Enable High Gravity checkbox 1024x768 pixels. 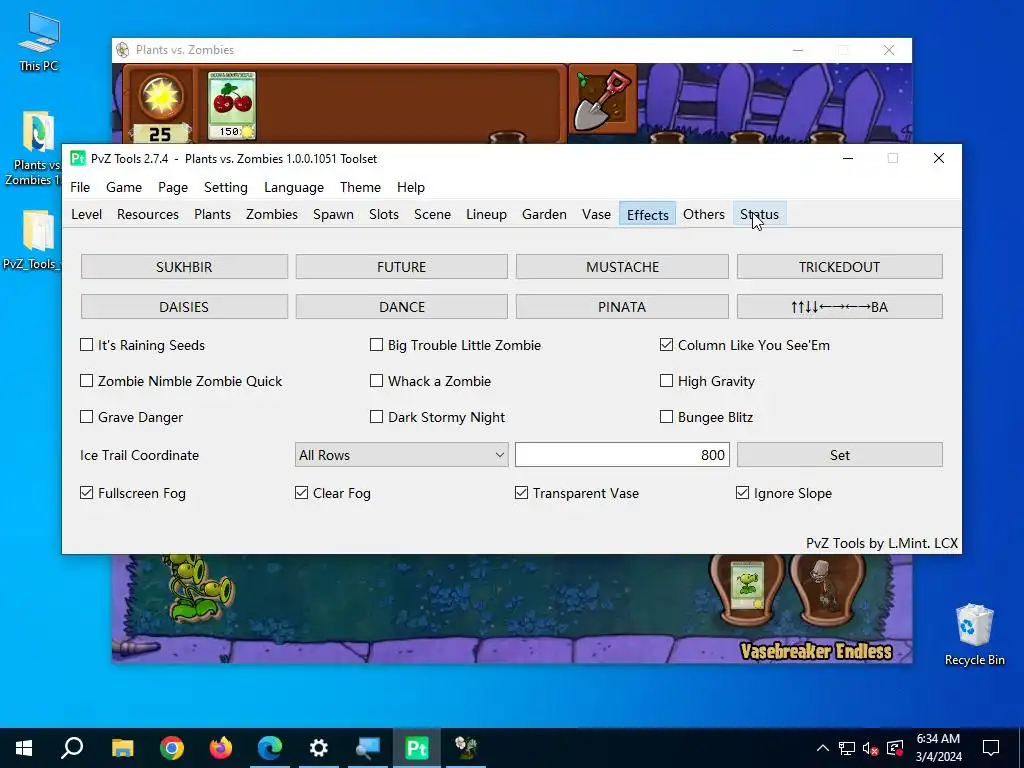tap(666, 381)
